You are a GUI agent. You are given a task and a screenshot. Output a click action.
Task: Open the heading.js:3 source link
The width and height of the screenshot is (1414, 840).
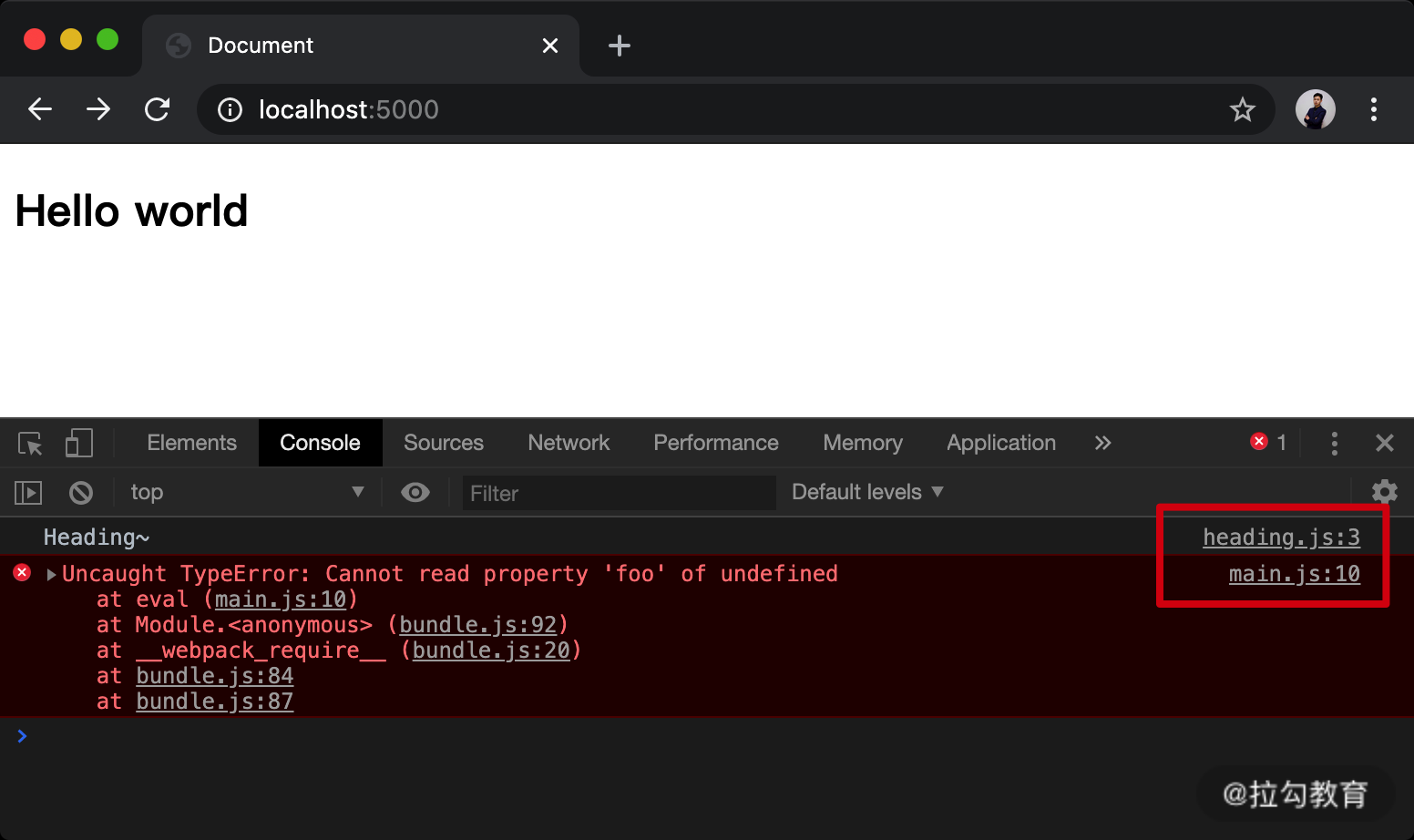click(x=1281, y=538)
